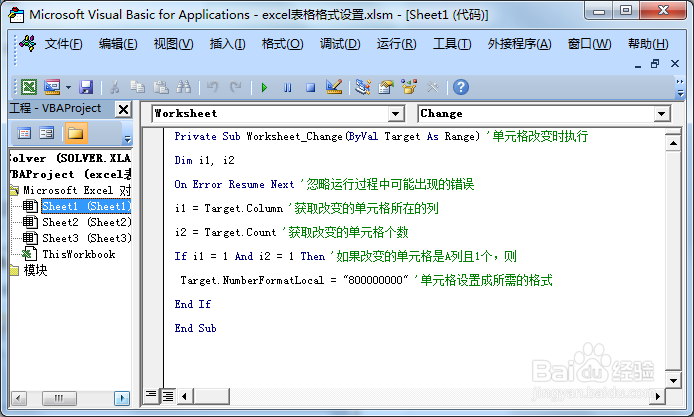Click the View Microsoft Excel toolbar icon
Viewport: 694px width, 417px height.
click(29, 87)
